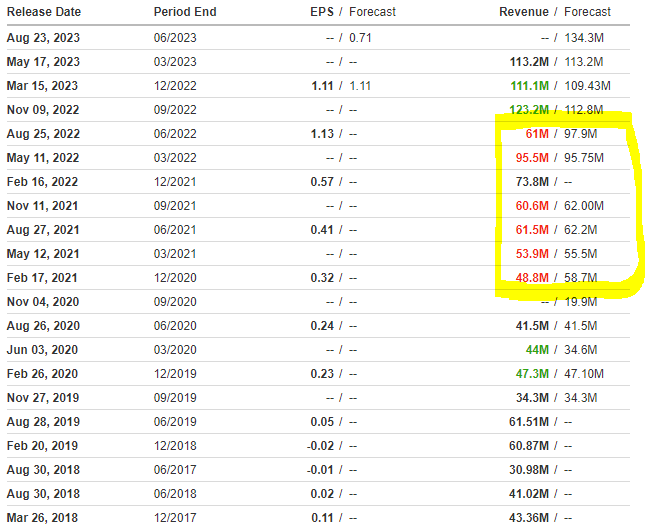Click the green 47.3M revenue value
Viewport: 645px width, 529px height.
coord(529,374)
